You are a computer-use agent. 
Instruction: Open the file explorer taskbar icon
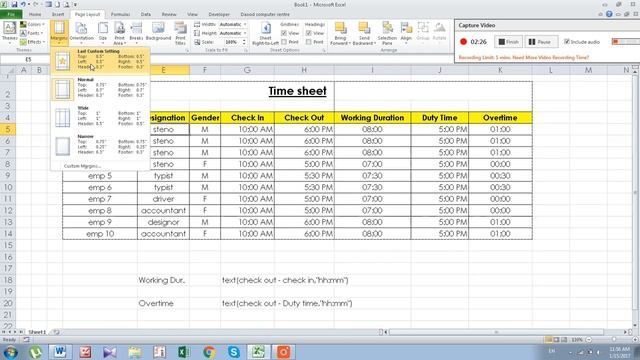135,352
